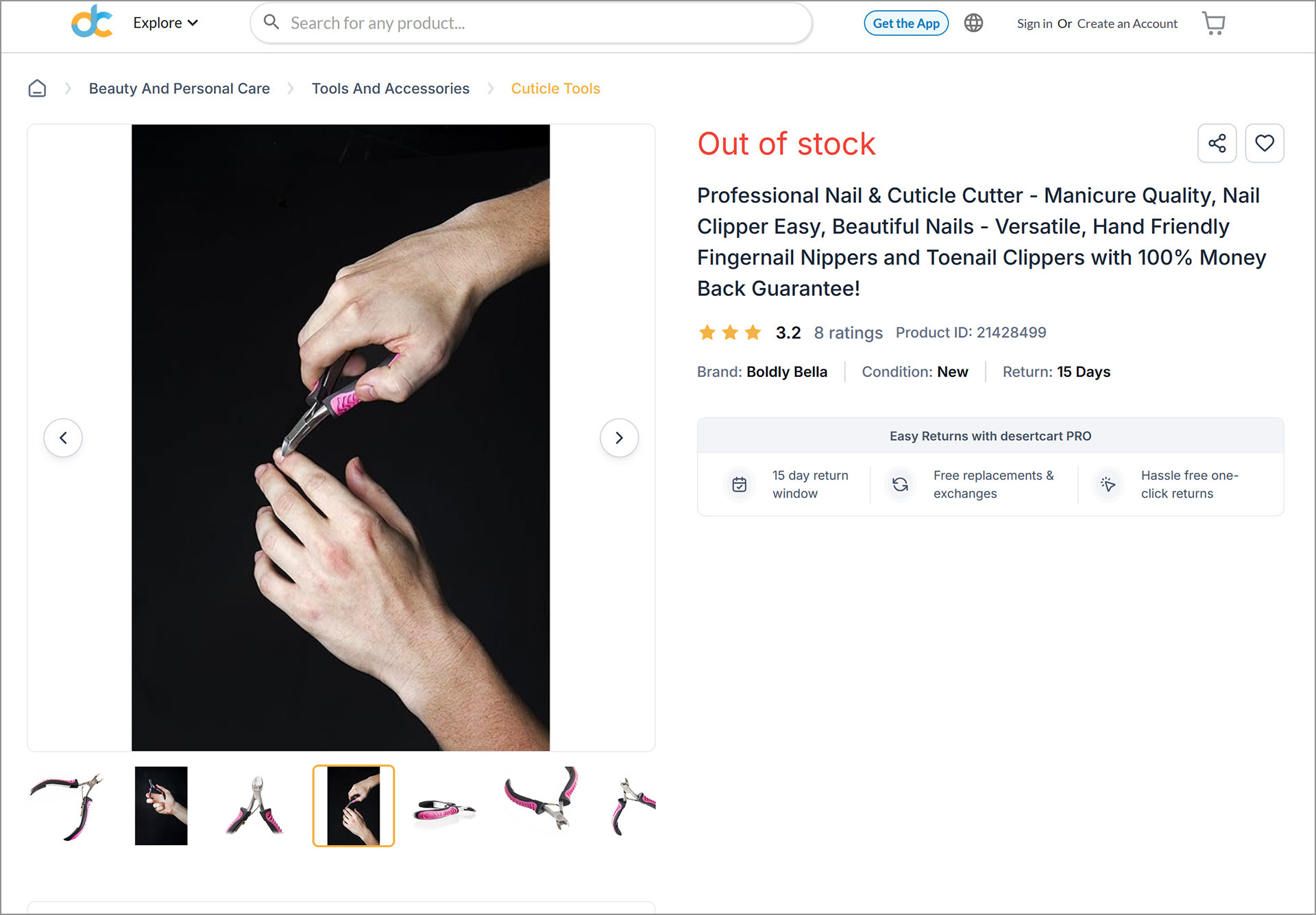Select thumbnail of hand holding nipper
Screen dimensions: 1316x915
[161, 806]
